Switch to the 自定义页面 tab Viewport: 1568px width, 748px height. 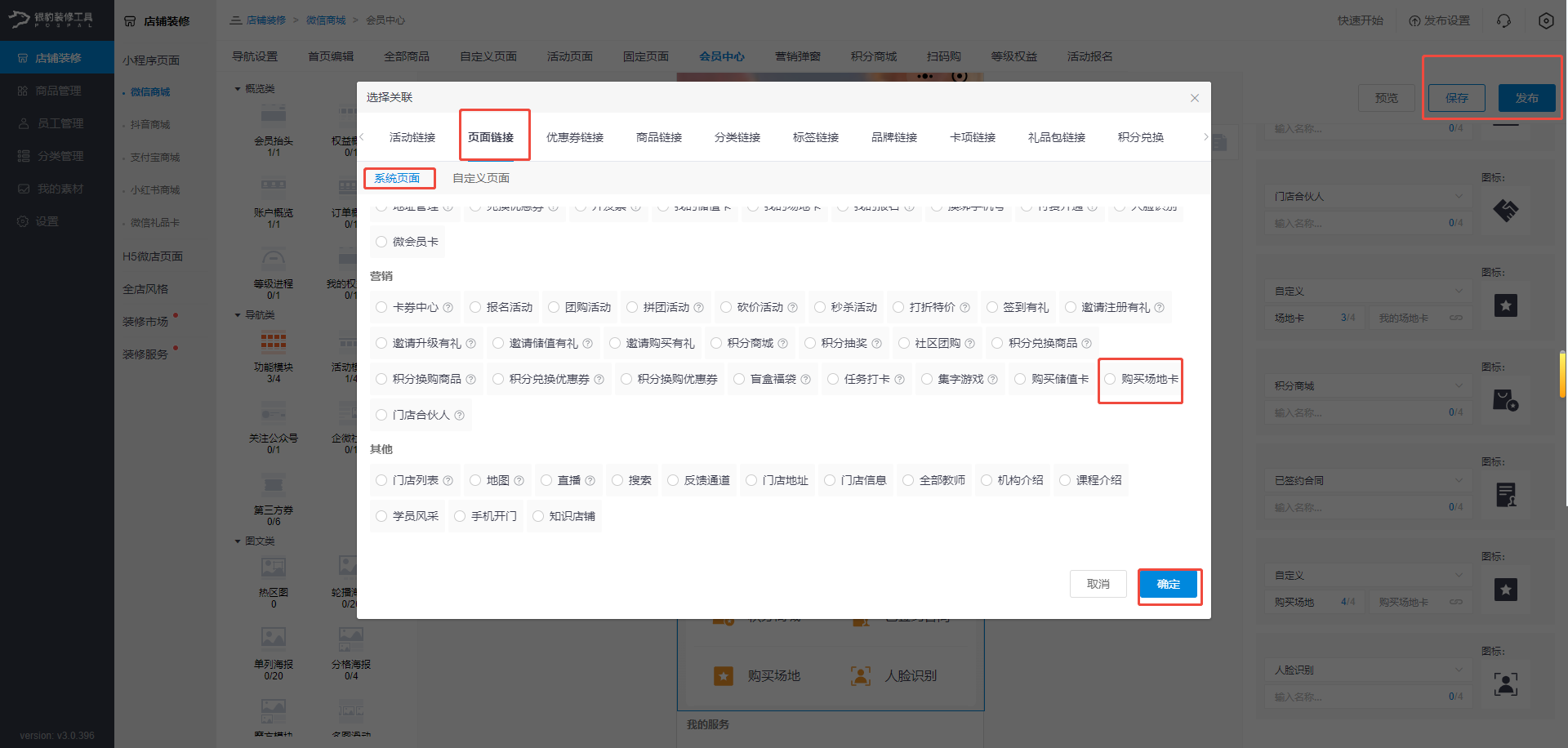[x=481, y=177]
